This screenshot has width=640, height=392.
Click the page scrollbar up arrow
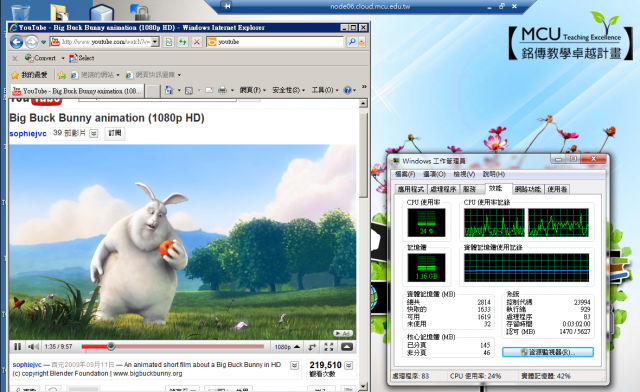(363, 104)
